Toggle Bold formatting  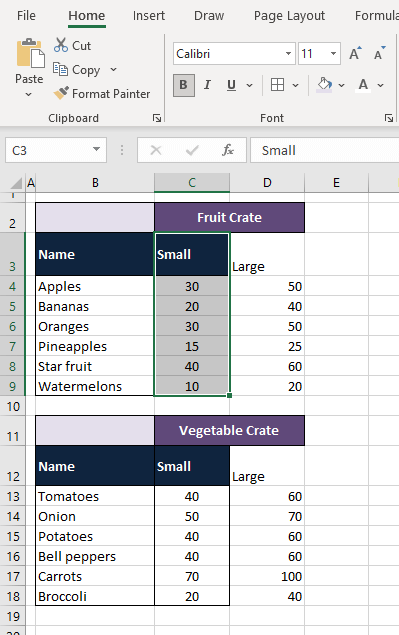coord(183,85)
